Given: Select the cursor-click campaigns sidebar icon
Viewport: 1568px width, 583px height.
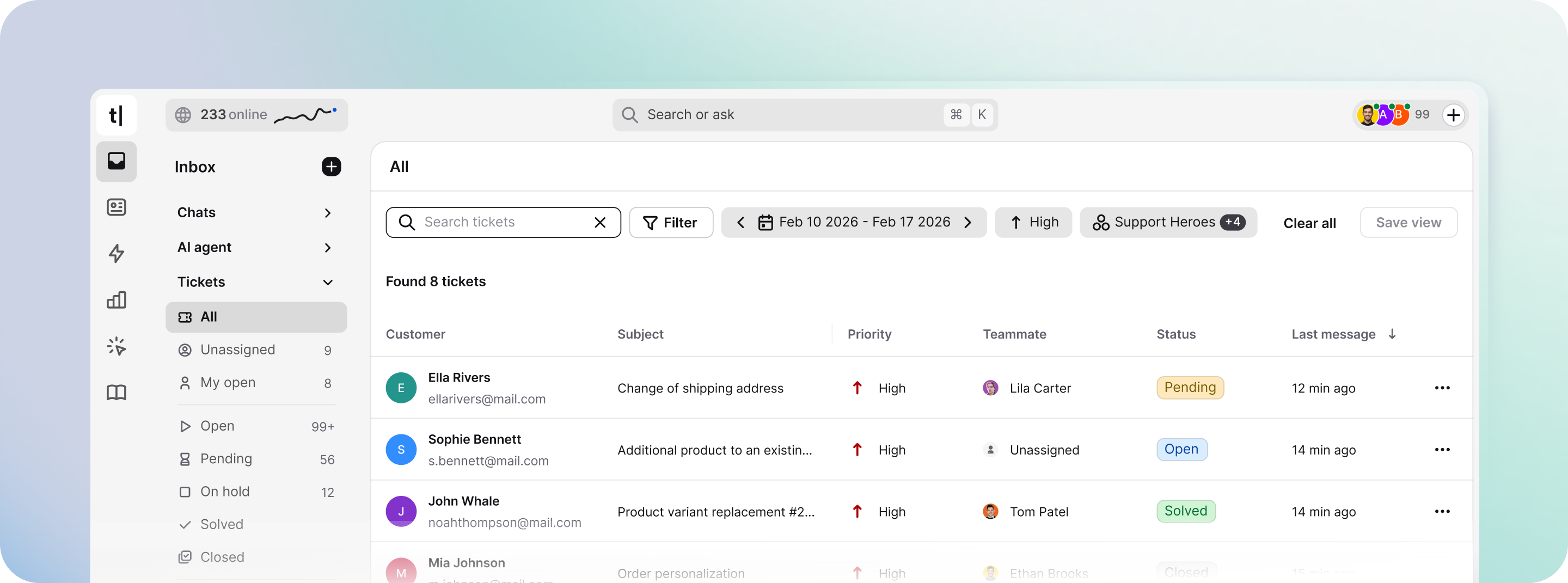Looking at the screenshot, I should point(117,346).
